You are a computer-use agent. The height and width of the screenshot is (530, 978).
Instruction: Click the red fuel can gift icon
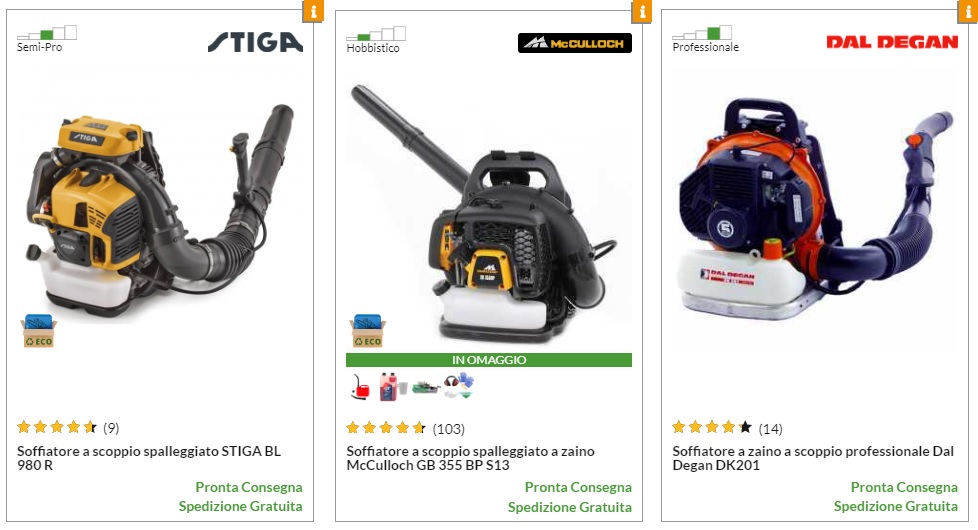tap(359, 387)
